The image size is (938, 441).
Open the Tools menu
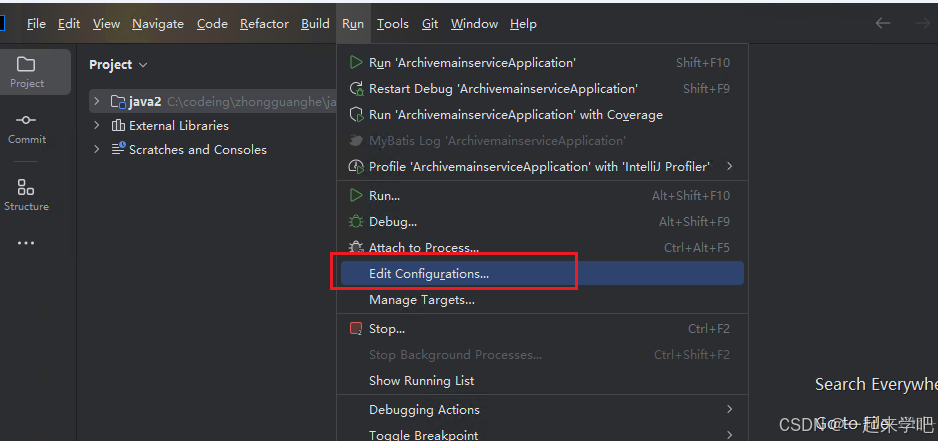coord(392,23)
